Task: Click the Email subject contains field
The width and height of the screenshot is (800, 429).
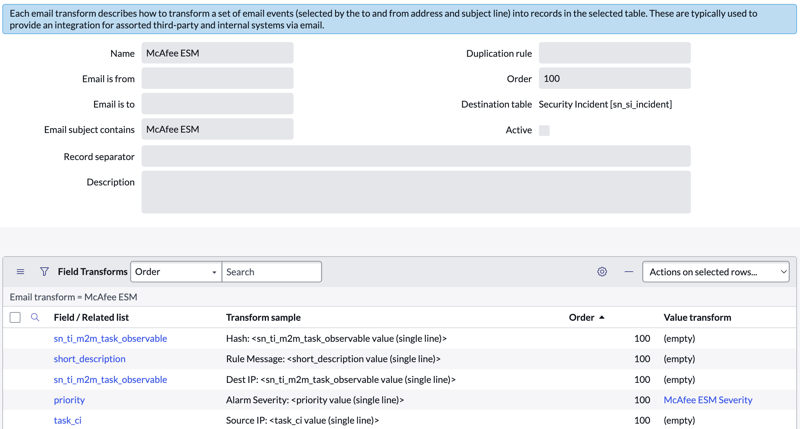Action: [217, 129]
